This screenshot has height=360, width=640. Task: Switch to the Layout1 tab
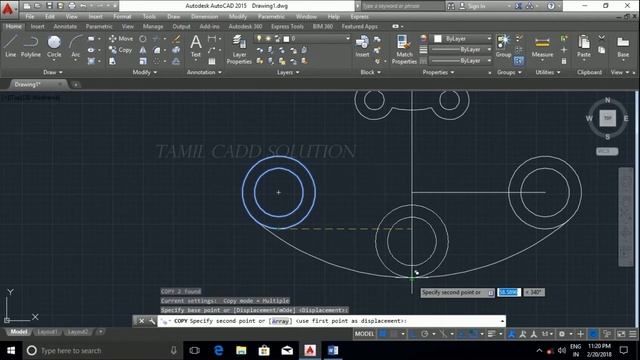click(x=47, y=332)
